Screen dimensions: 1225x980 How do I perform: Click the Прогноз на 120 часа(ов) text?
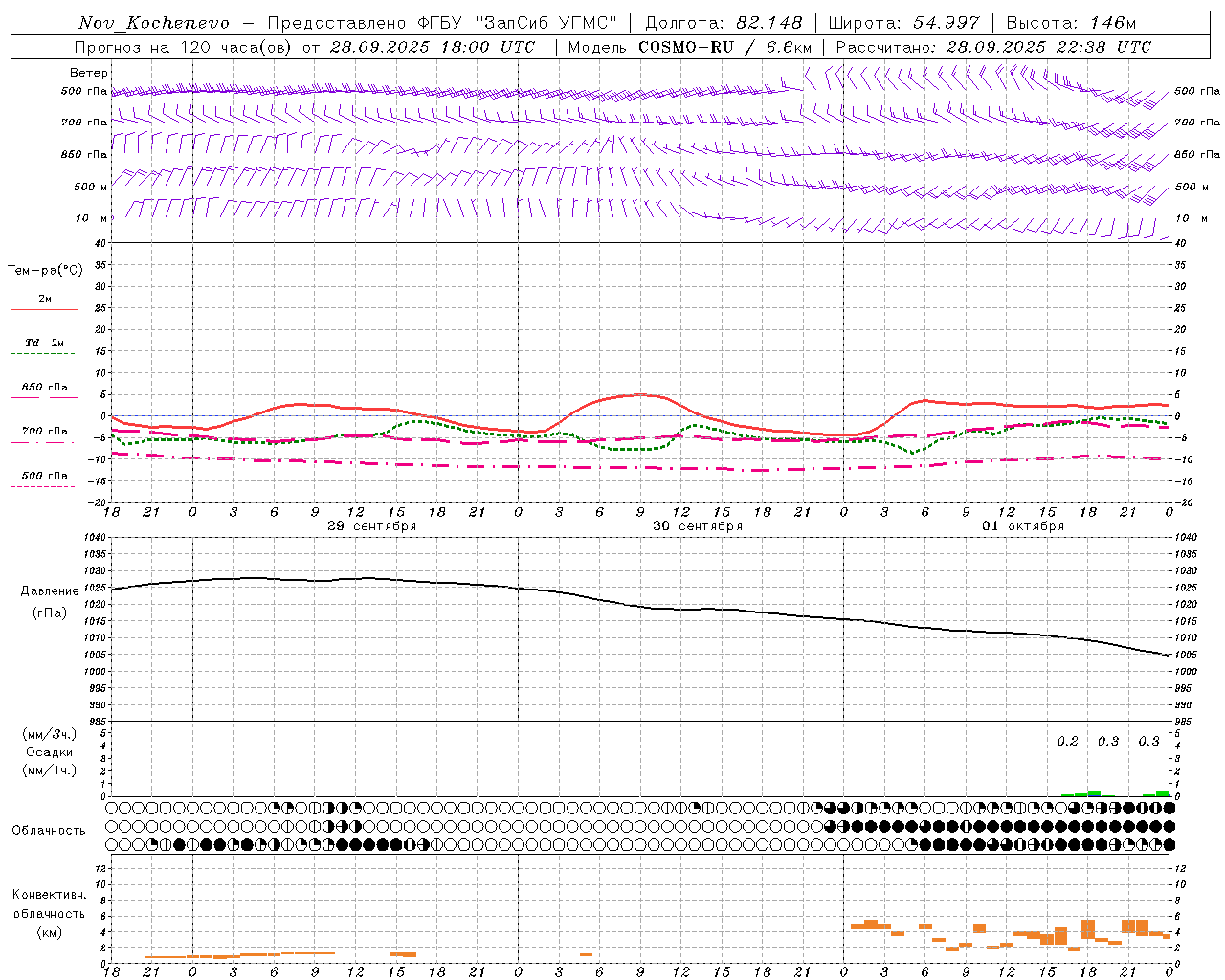coord(185,47)
